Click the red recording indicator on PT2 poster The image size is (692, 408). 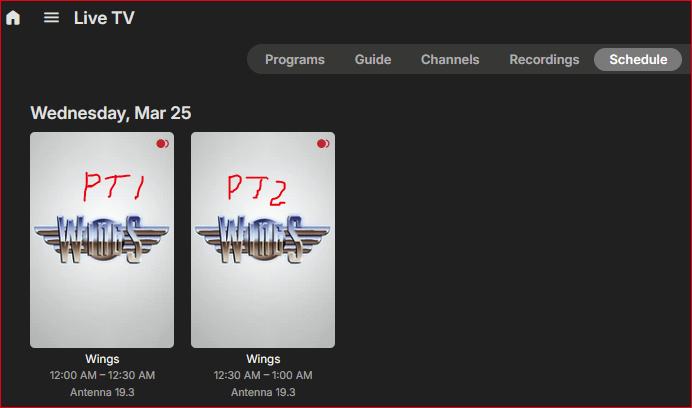pyautogui.click(x=323, y=144)
